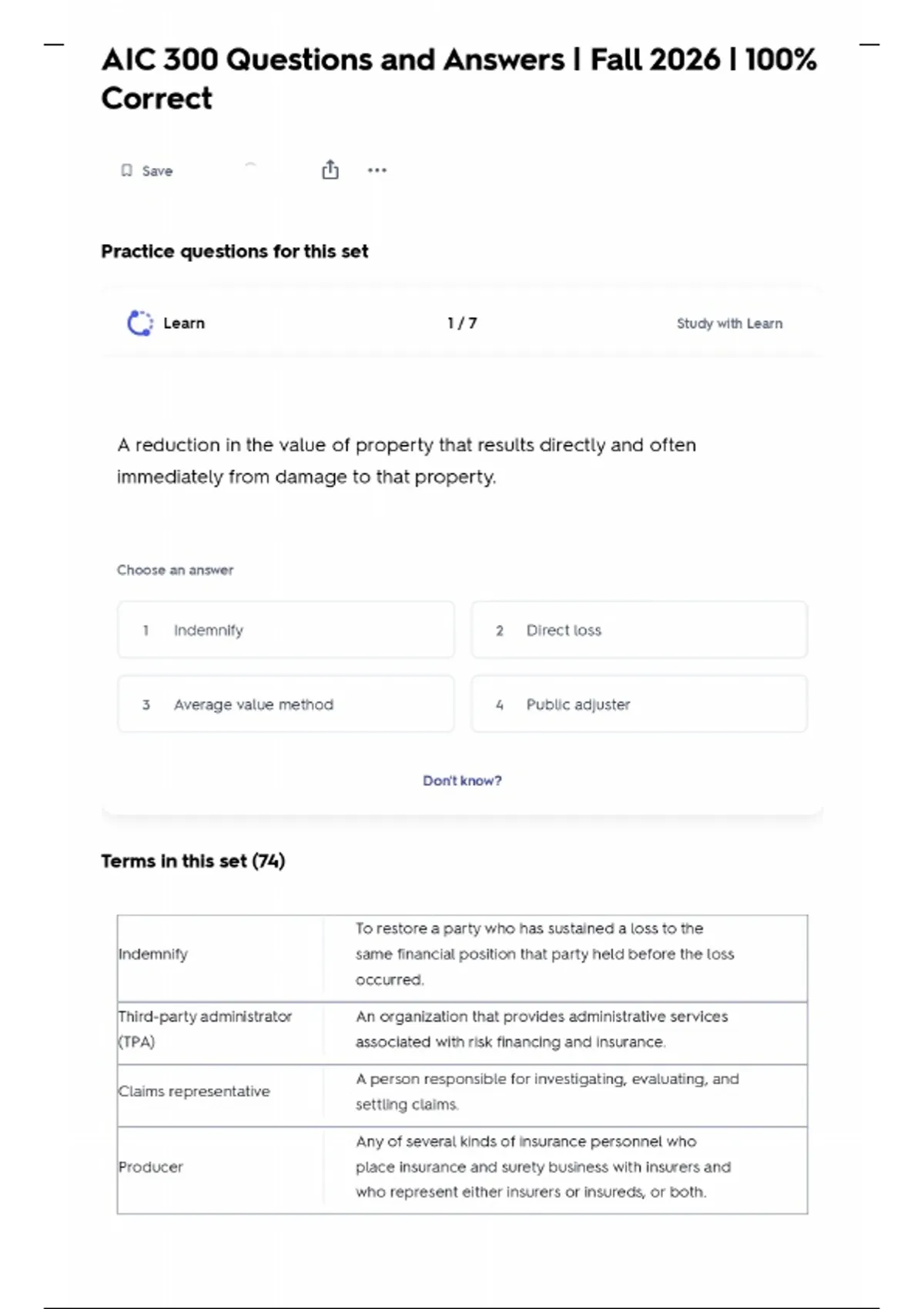This screenshot has height=1309, width=924.
Task: Click the AIC 300 Questions and Answers title
Action: pos(459,79)
